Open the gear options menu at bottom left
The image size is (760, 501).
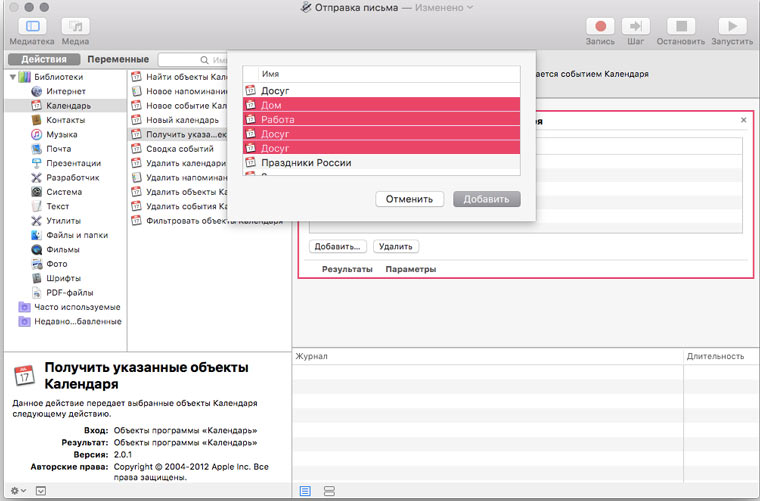(17, 491)
